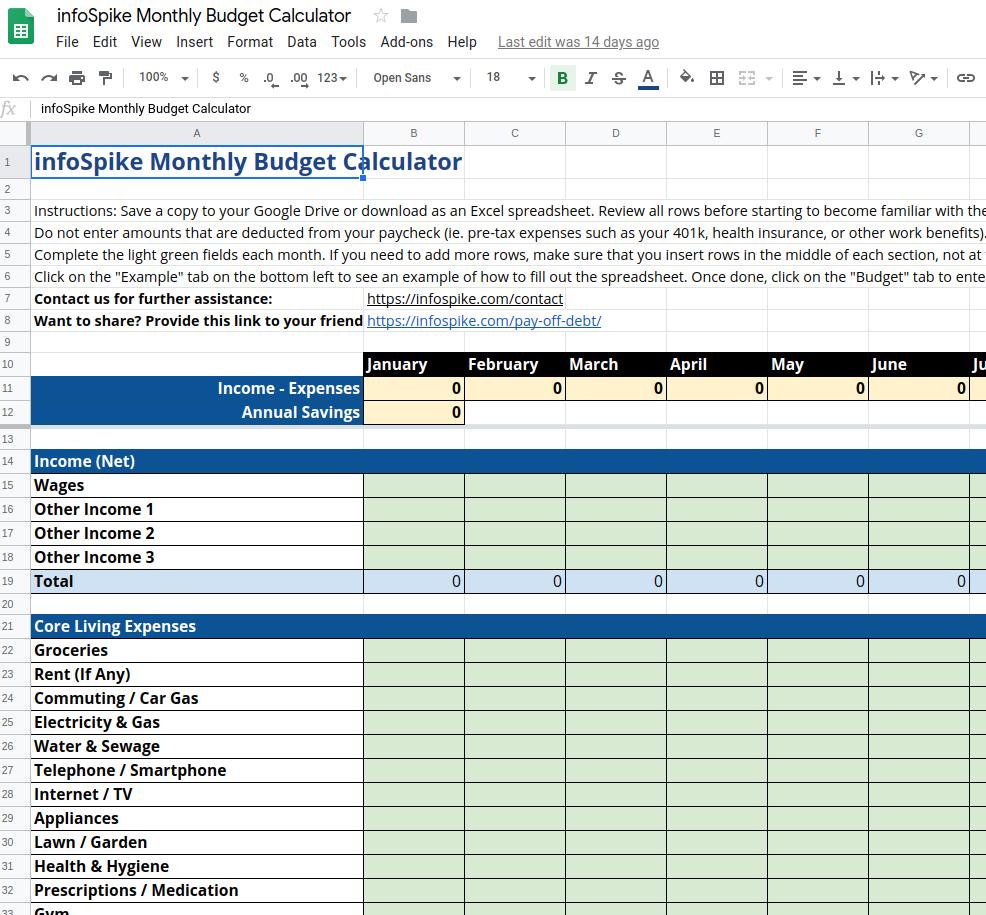Open the Google Sheets home icon
This screenshot has width=986, height=915.
(x=21, y=27)
